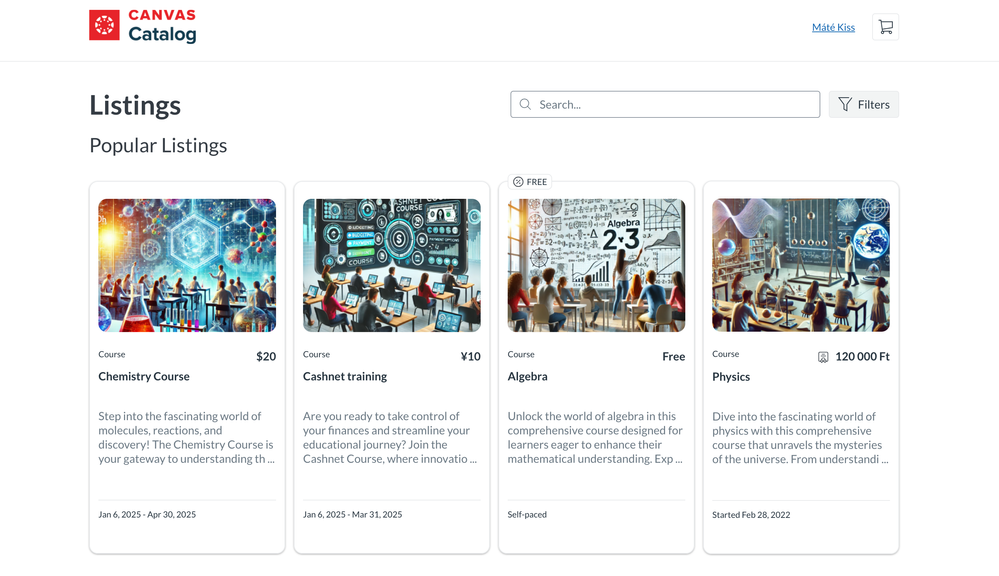Select the Physics course title

(731, 377)
